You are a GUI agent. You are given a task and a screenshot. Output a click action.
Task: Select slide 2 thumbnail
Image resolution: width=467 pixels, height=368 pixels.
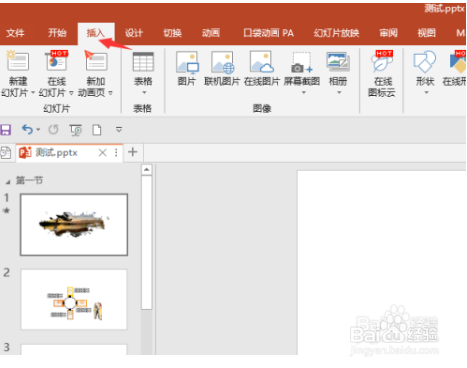click(74, 300)
